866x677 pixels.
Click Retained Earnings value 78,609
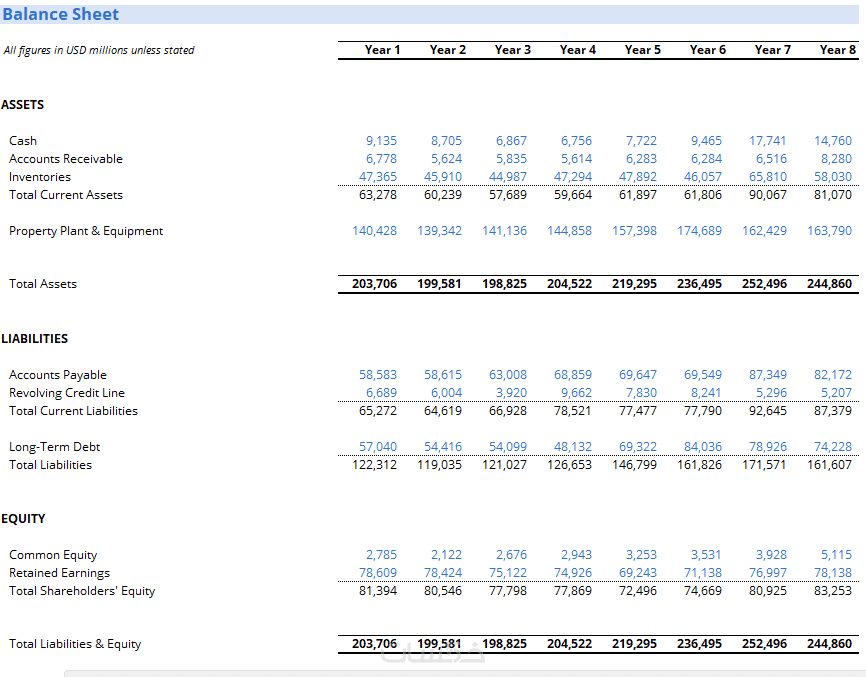point(378,573)
